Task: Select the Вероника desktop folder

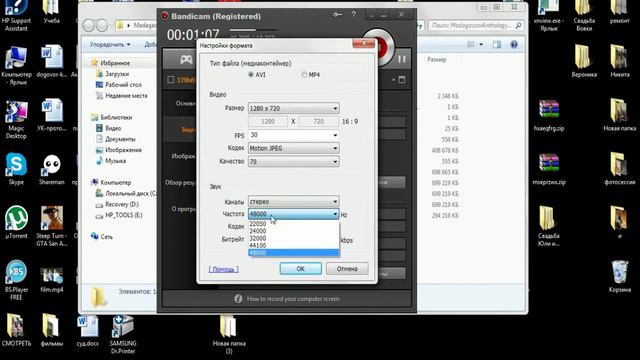Action: coord(584,61)
